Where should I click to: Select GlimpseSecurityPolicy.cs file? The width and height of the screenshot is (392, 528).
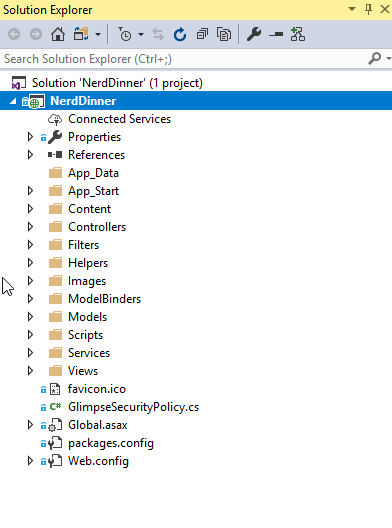pos(133,407)
